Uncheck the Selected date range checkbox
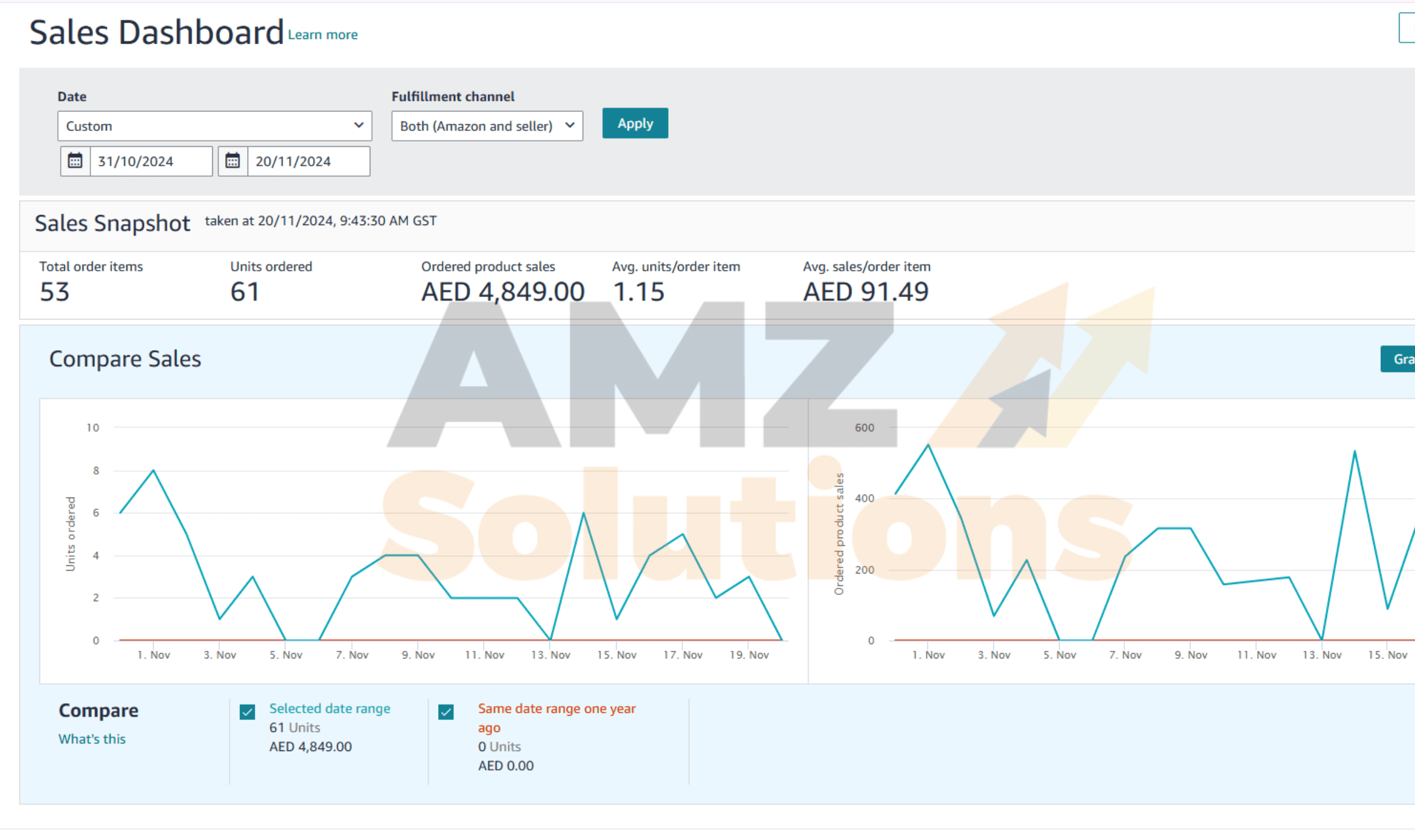Image resolution: width=1415 pixels, height=840 pixels. [x=248, y=712]
